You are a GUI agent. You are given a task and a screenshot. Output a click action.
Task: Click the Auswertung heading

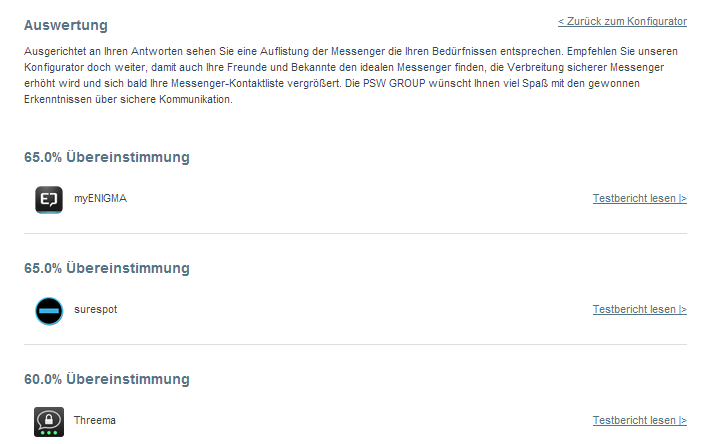coord(66,24)
